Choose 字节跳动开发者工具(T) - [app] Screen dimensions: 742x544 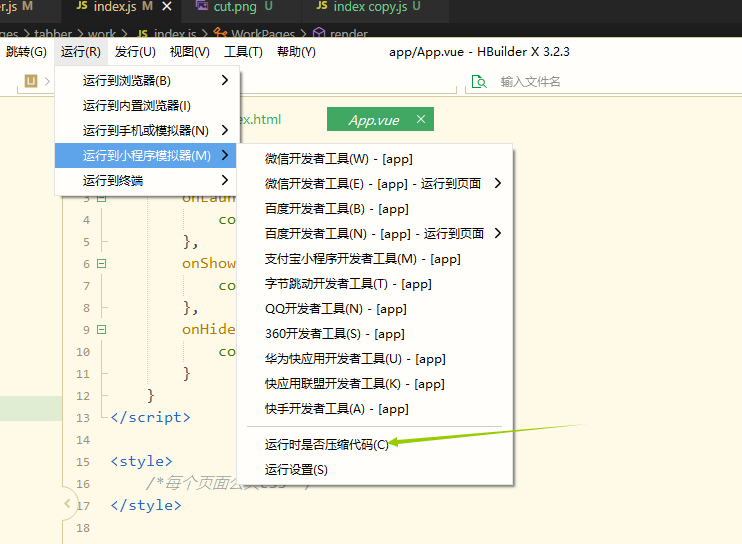pyautogui.click(x=374, y=284)
